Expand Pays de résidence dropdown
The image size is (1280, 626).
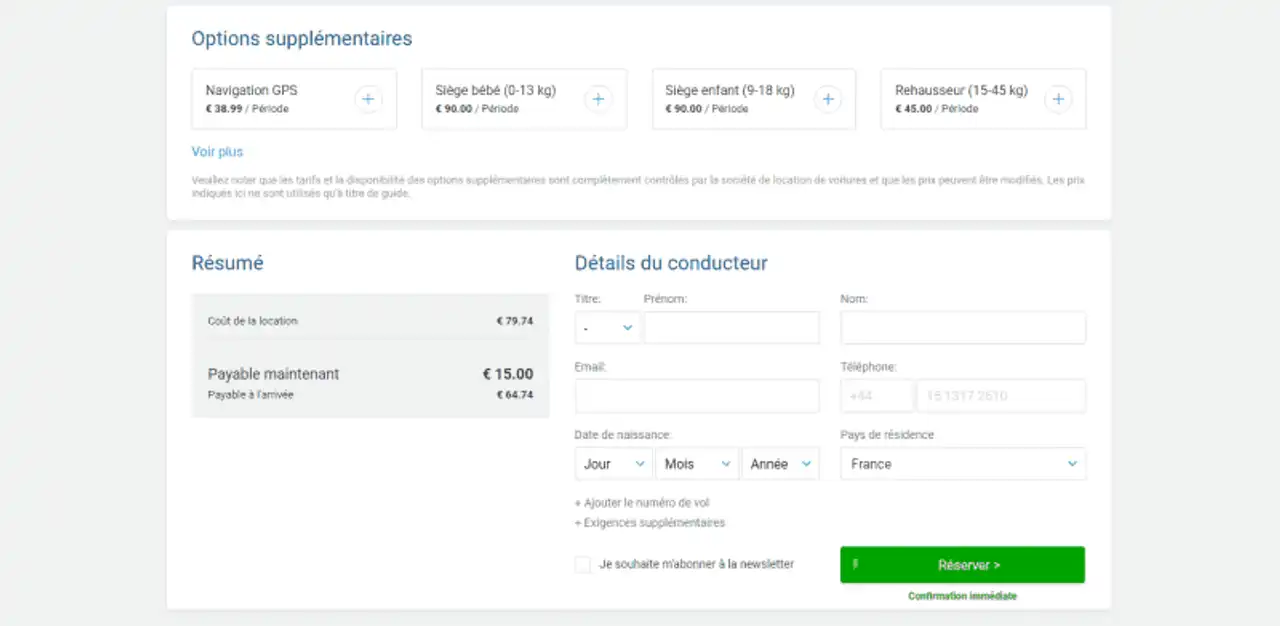[962, 464]
